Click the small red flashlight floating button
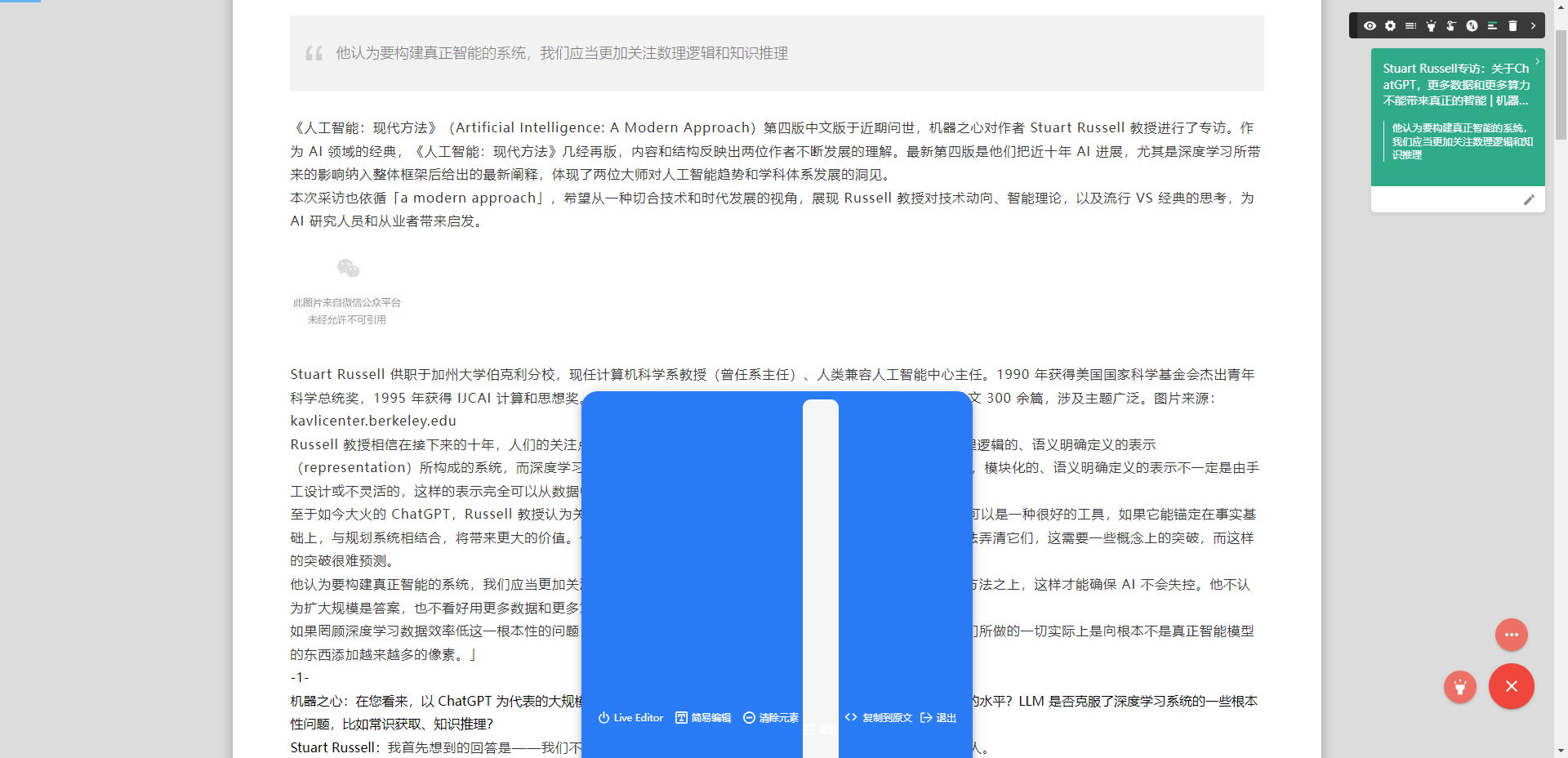This screenshot has height=758, width=1568. click(x=1460, y=687)
